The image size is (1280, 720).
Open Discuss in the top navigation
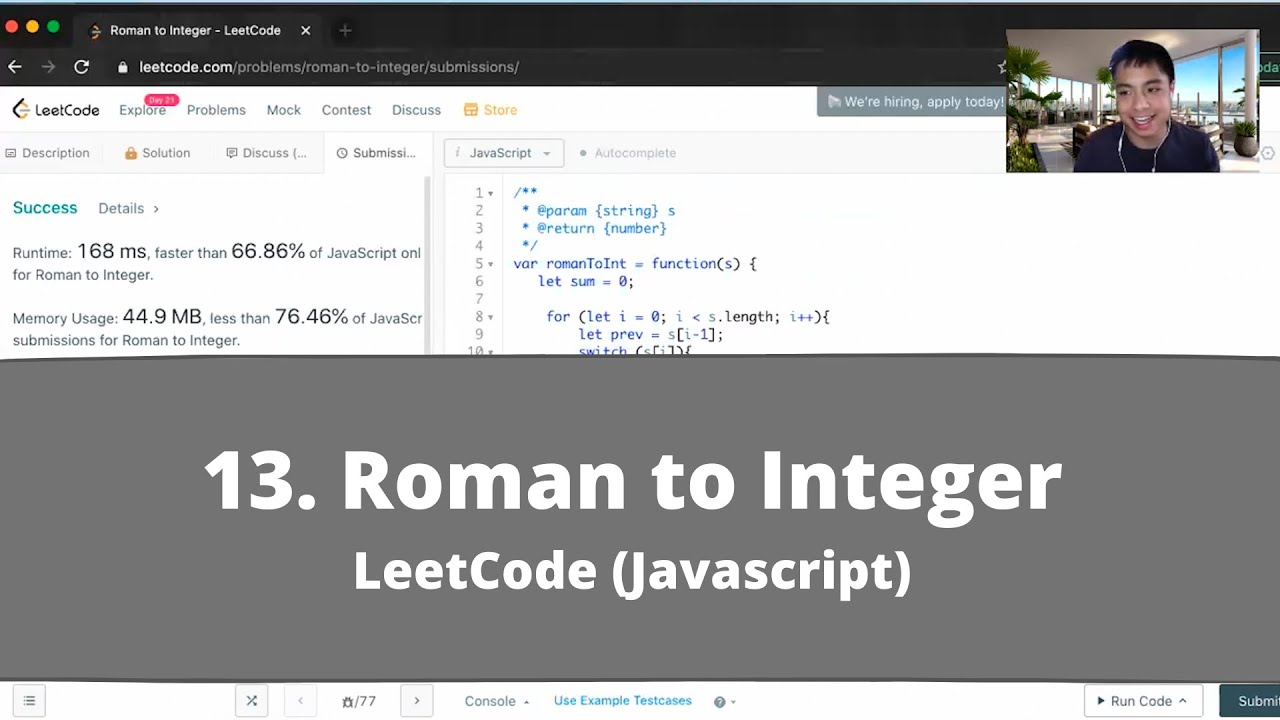(x=416, y=110)
